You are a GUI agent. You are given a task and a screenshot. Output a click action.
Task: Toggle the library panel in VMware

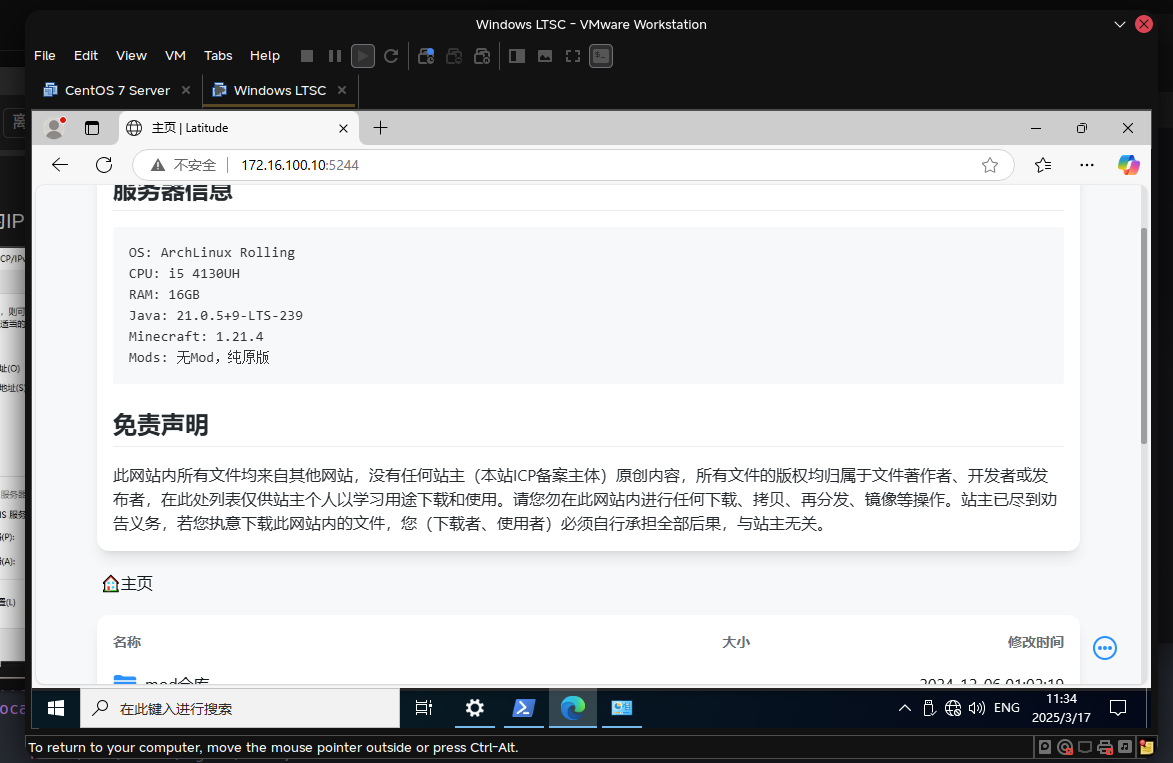click(x=517, y=55)
